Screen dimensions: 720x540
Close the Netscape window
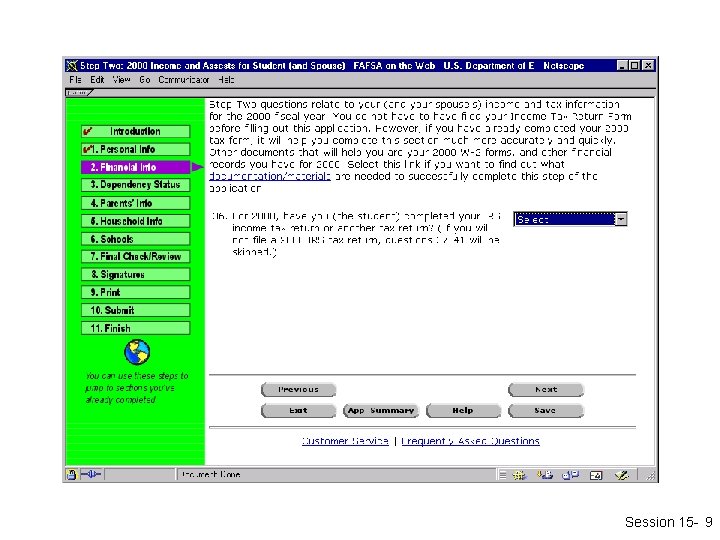tap(648, 66)
